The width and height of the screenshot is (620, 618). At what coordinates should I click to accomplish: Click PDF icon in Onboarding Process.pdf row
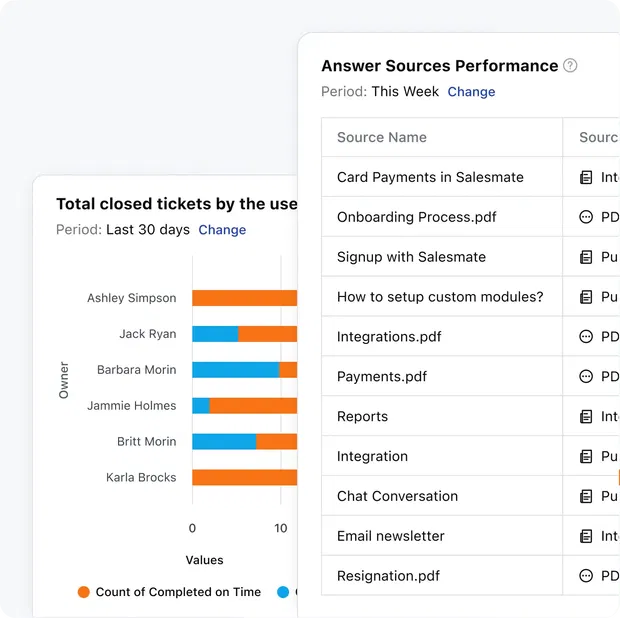[586, 217]
